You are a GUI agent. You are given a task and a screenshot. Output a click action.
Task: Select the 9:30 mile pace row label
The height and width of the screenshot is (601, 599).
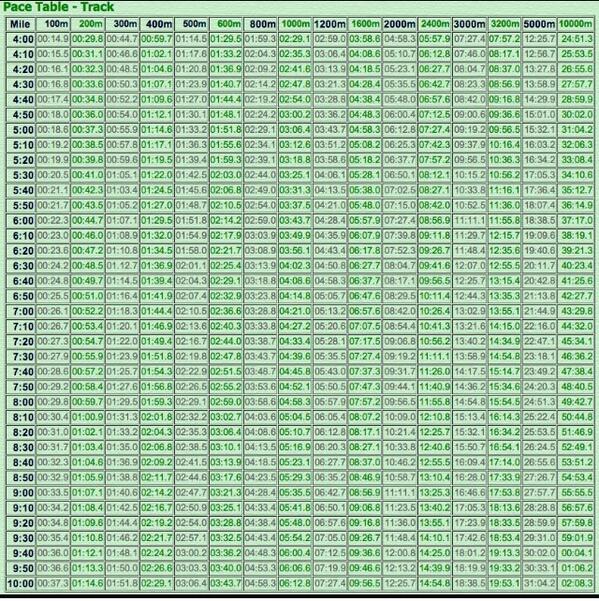pos(20,538)
